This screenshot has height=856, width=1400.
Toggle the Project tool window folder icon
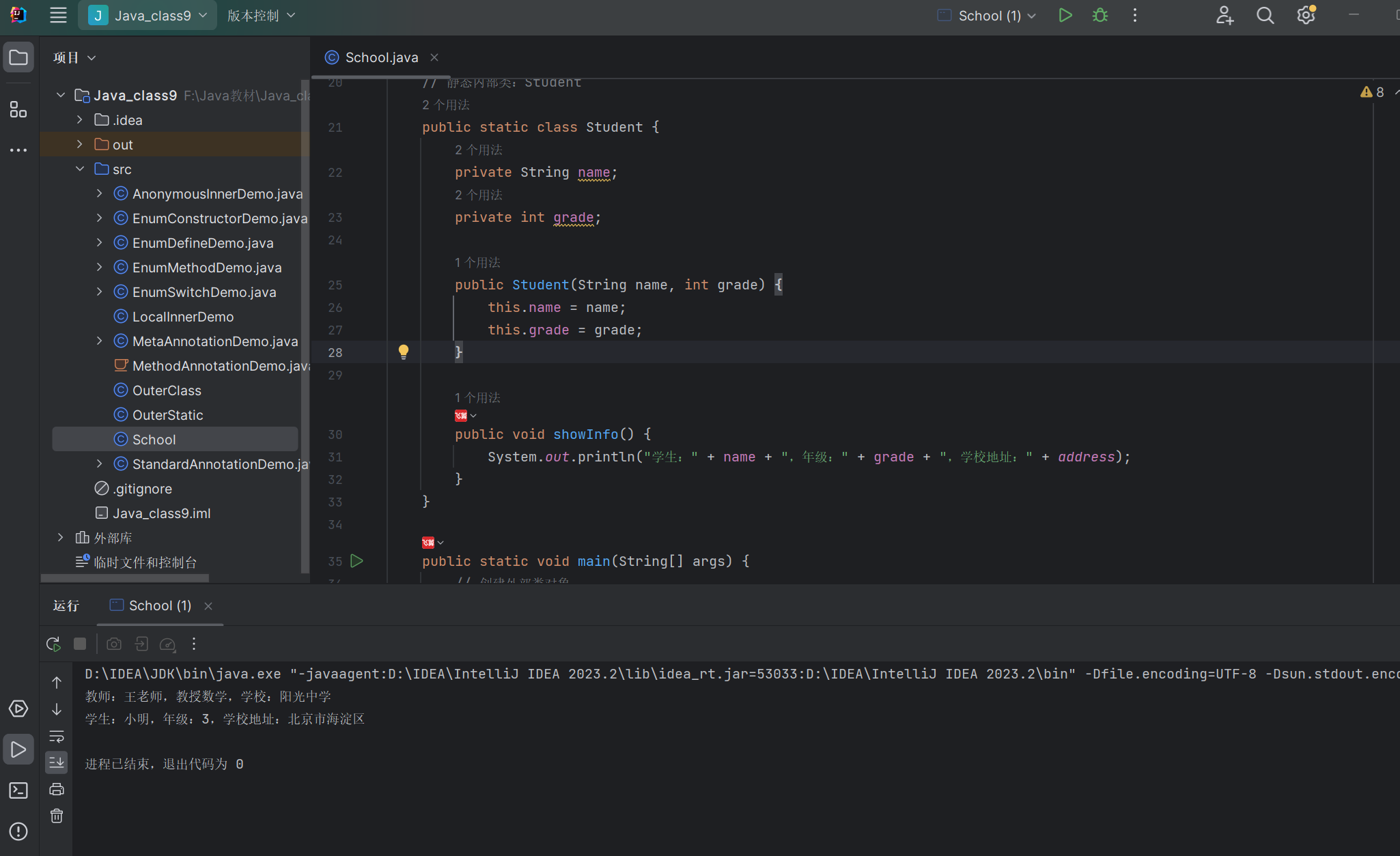(18, 57)
